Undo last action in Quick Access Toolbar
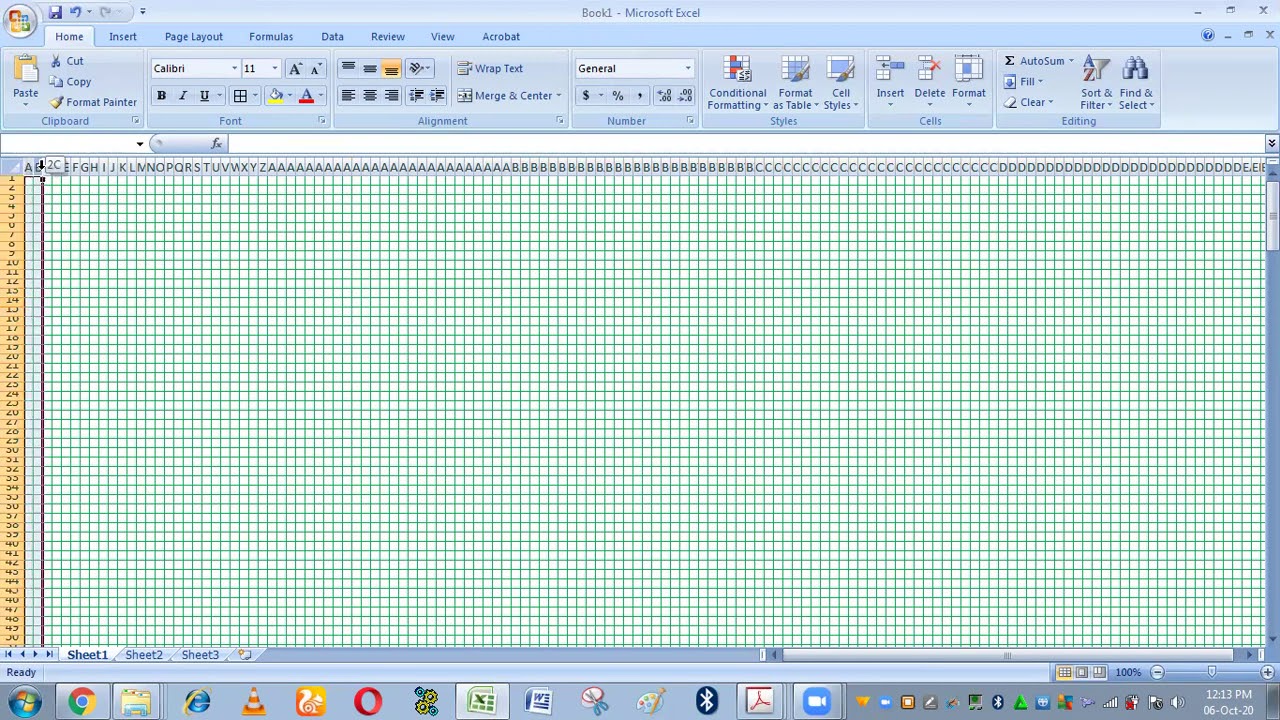1280x720 pixels. coord(75,12)
